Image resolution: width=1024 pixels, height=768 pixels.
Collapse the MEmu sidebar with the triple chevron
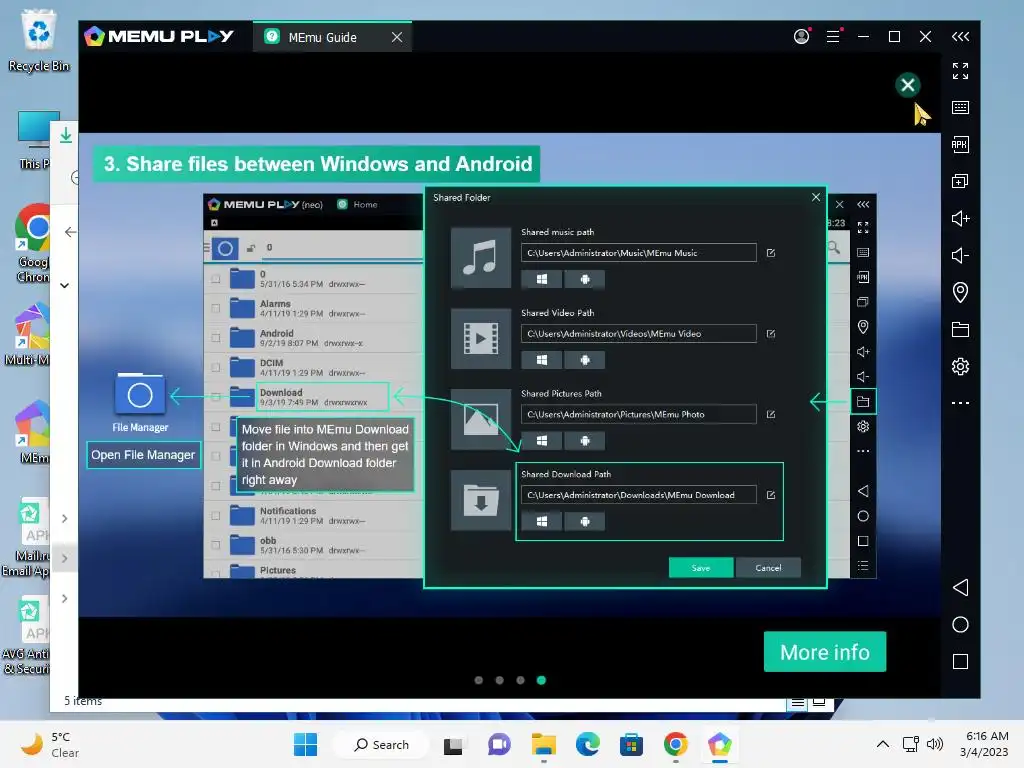point(960,37)
